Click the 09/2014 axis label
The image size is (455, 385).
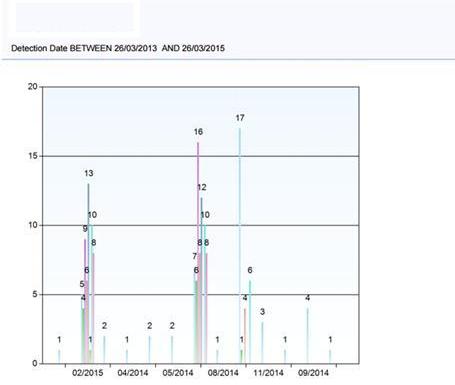click(313, 373)
